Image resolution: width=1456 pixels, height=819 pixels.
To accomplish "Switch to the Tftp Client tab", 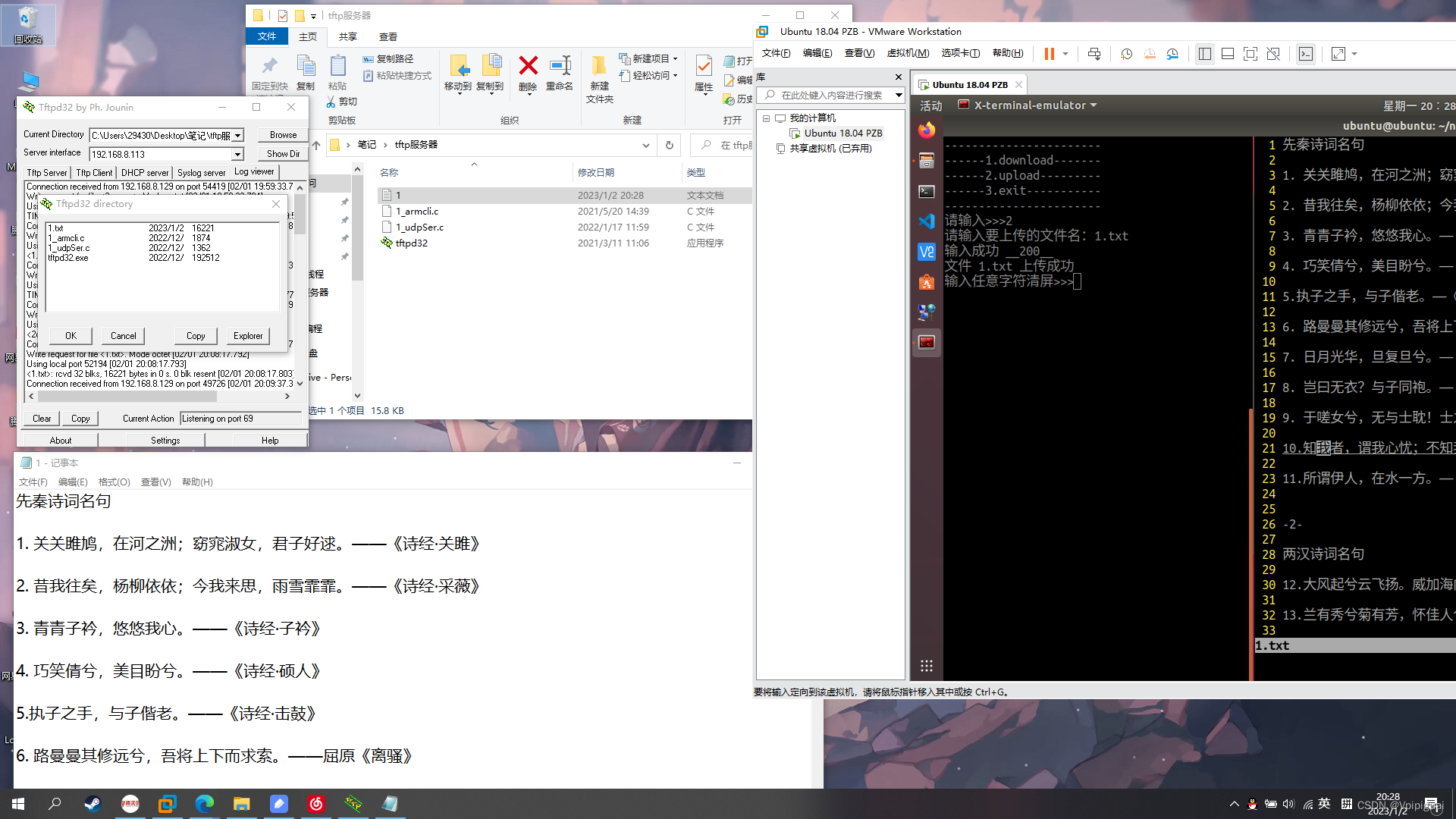I will click(x=94, y=173).
